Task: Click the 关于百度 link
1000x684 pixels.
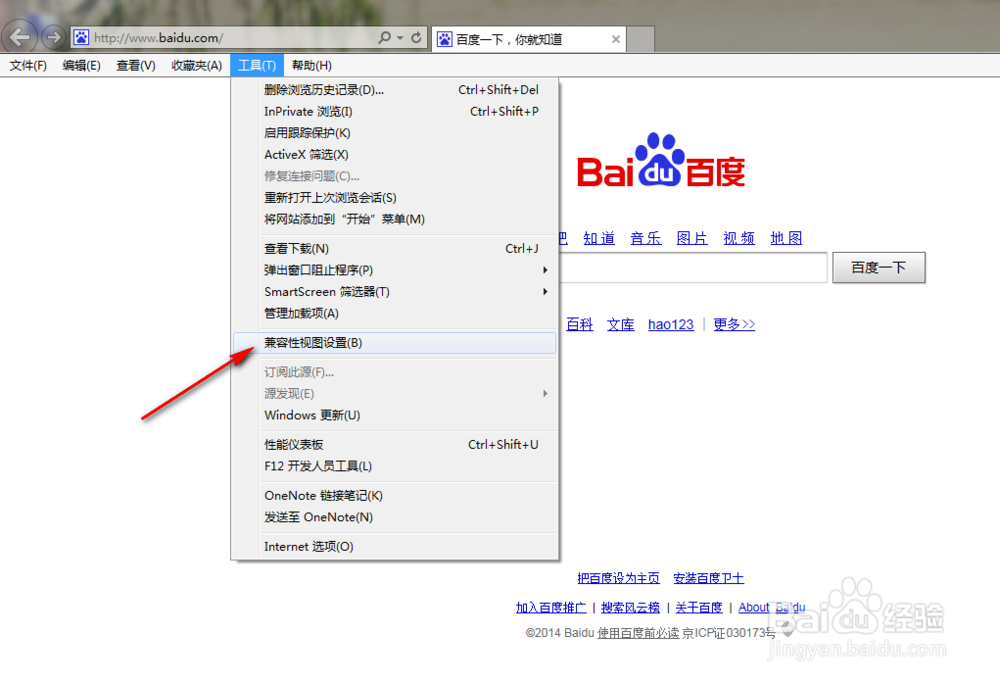Action: point(699,608)
